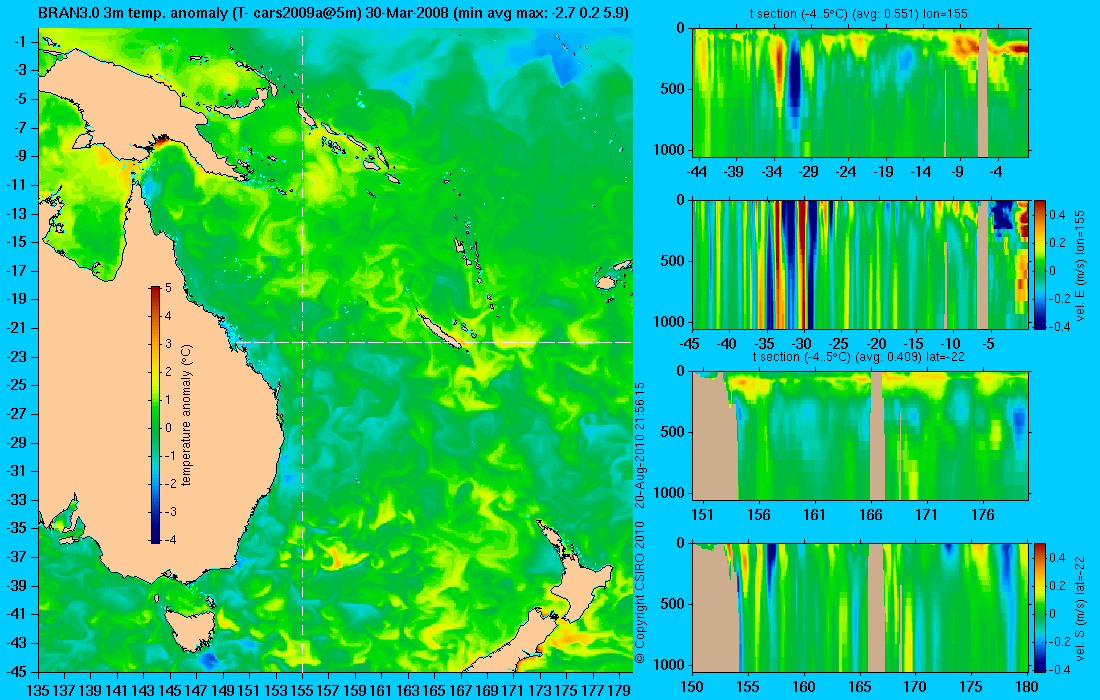Click tick label 166 under lat=-22 temperature plot

[871, 515]
